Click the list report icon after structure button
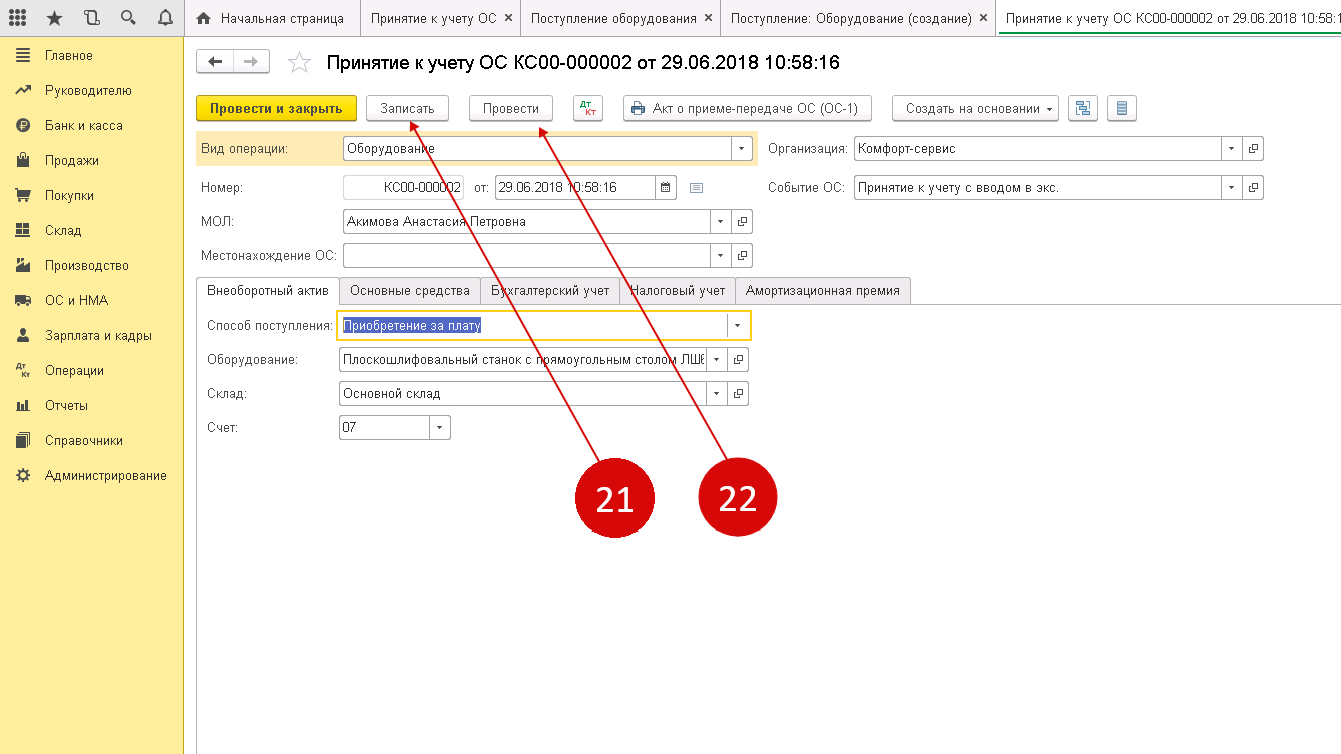This screenshot has width=1341, height=754. 1121,109
